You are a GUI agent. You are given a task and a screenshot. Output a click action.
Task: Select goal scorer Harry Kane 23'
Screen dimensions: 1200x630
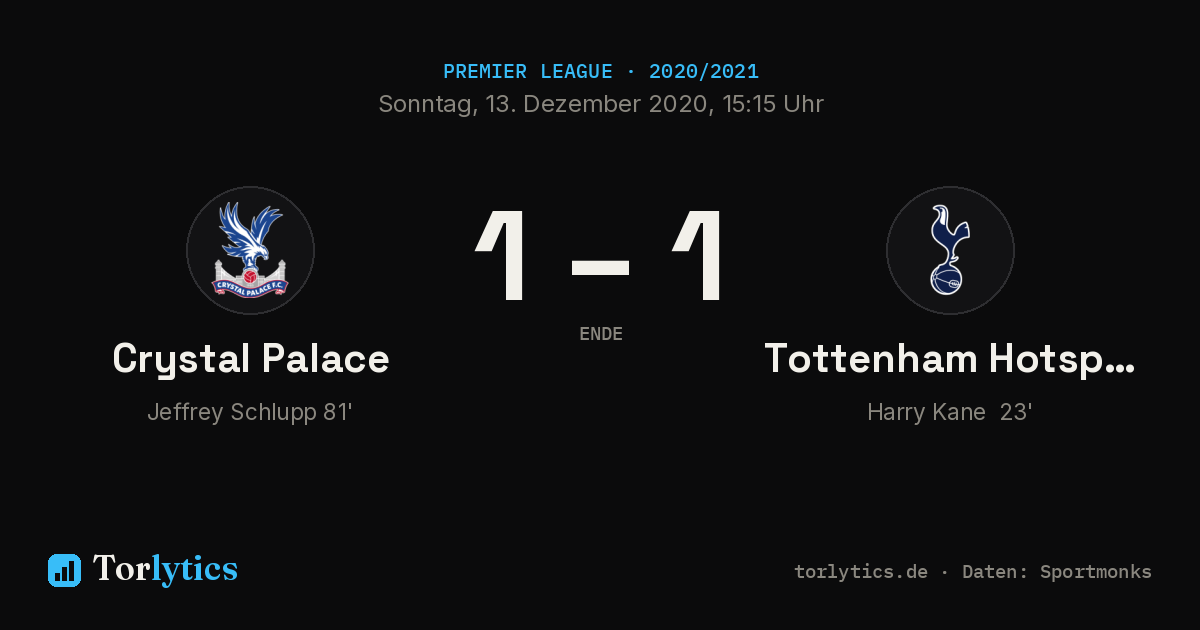tap(950, 412)
